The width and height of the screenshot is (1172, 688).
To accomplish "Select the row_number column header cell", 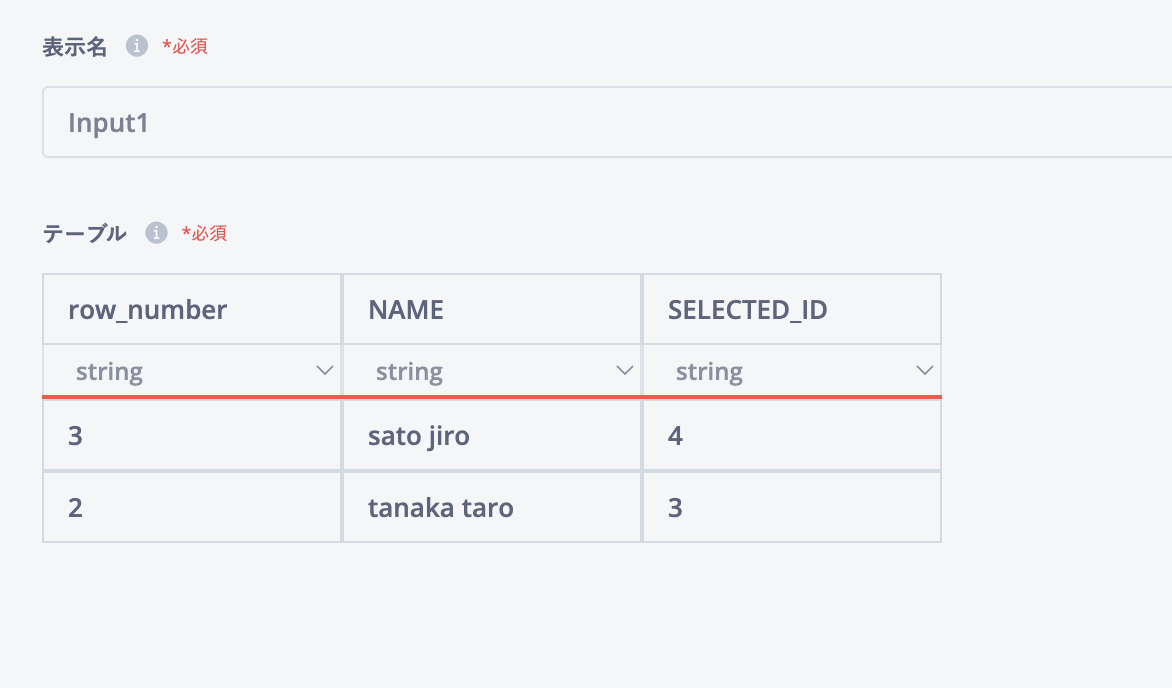I will point(192,310).
